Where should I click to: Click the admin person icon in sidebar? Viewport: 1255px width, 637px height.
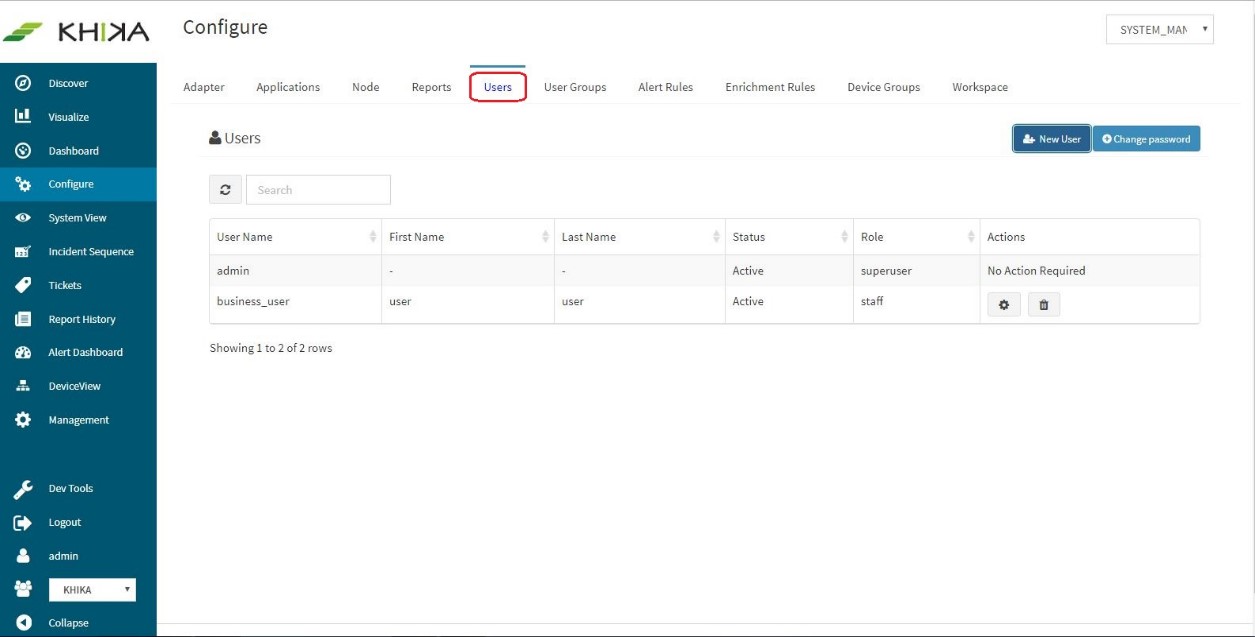(21, 556)
